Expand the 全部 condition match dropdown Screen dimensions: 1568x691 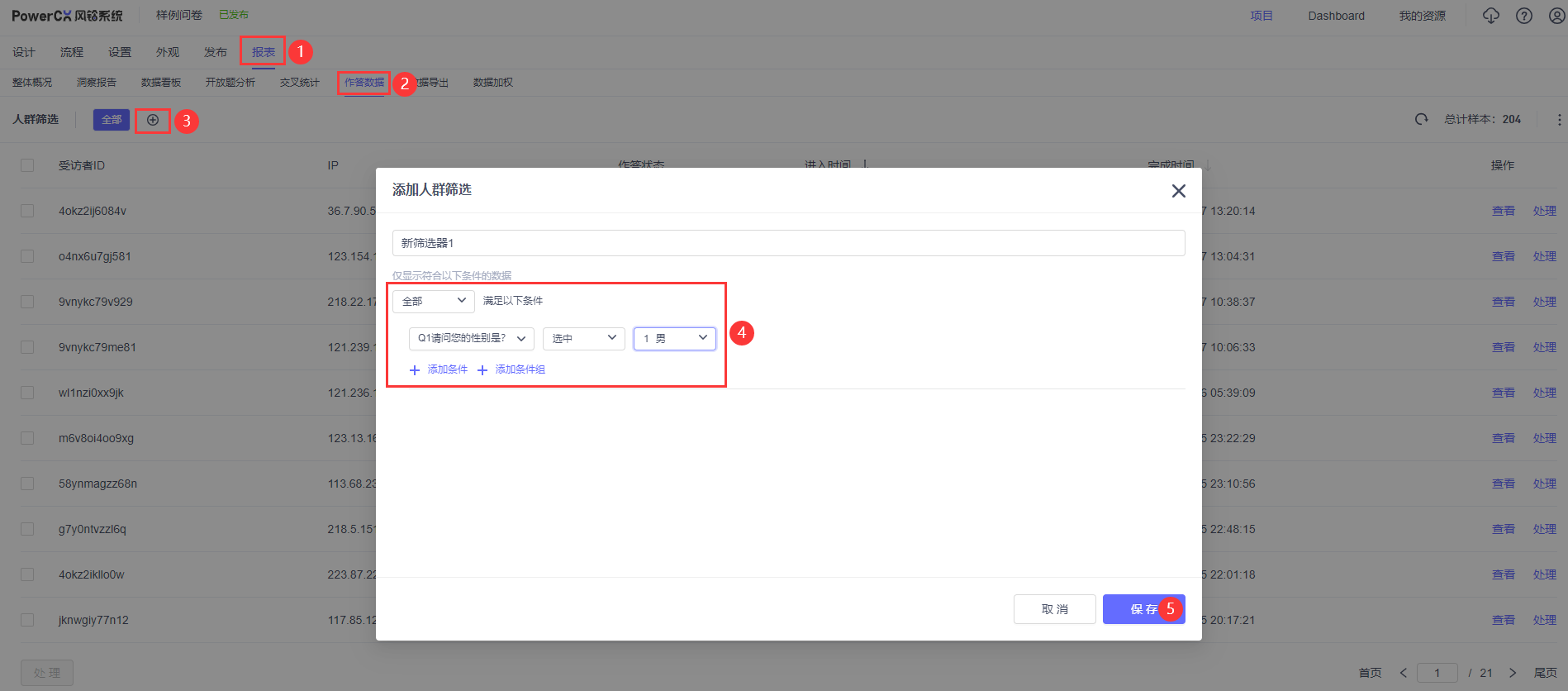pyautogui.click(x=433, y=301)
